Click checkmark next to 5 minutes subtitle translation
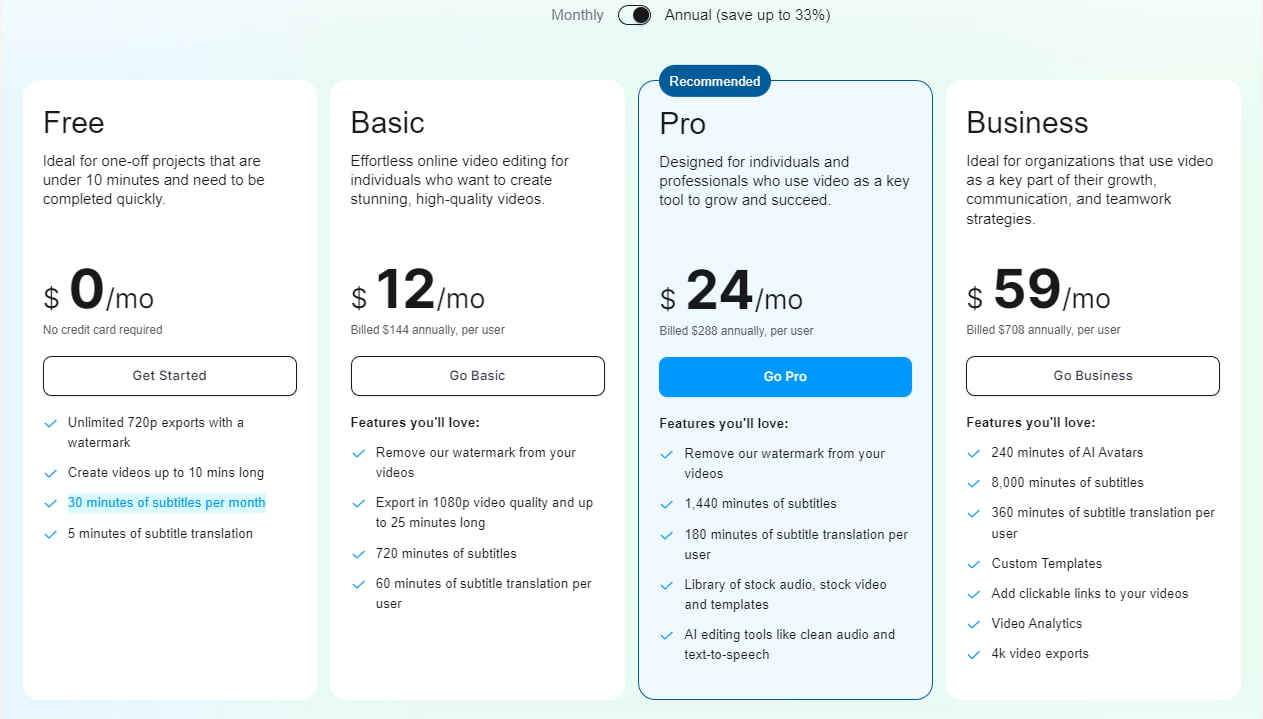Screen dimensions: 1263x719 50,535
